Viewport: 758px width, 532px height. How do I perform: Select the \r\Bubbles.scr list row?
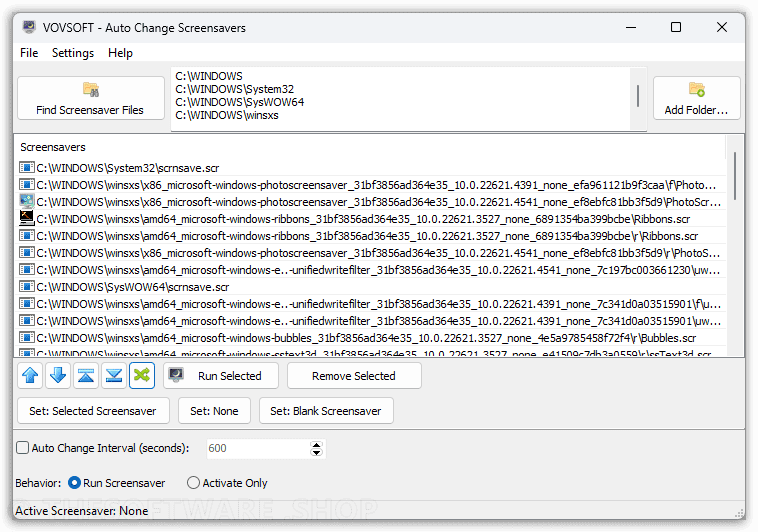(x=372, y=337)
